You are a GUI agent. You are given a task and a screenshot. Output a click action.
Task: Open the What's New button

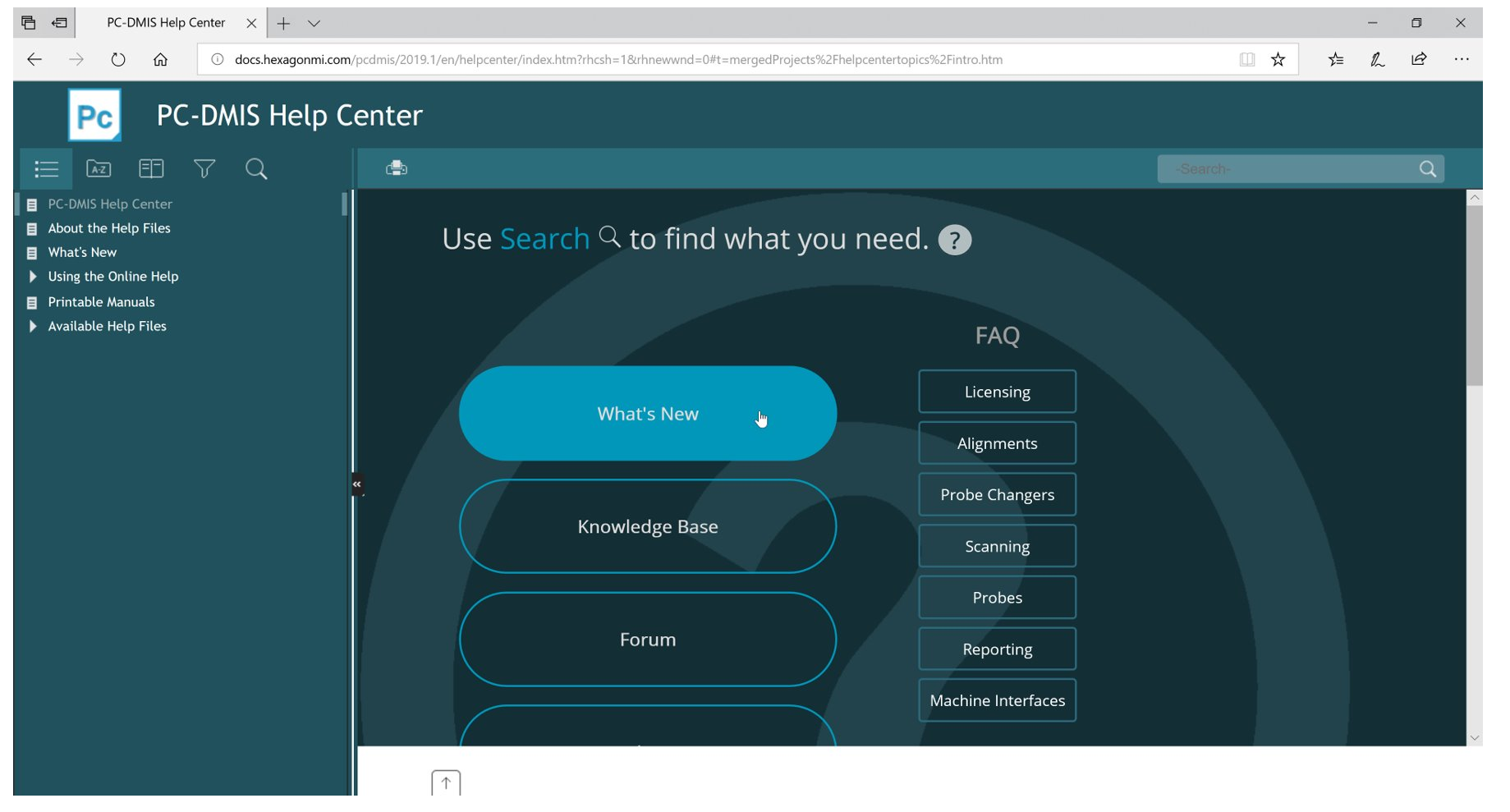click(x=648, y=413)
